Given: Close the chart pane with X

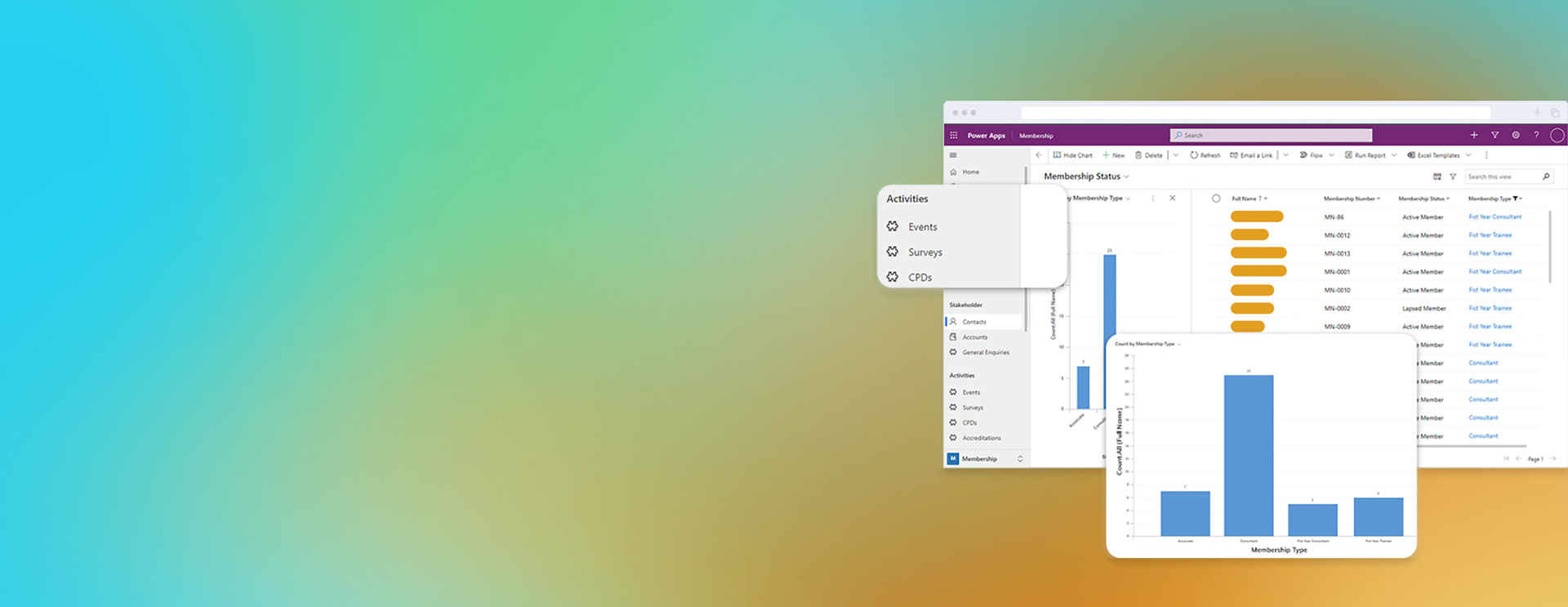Looking at the screenshot, I should tap(1172, 199).
